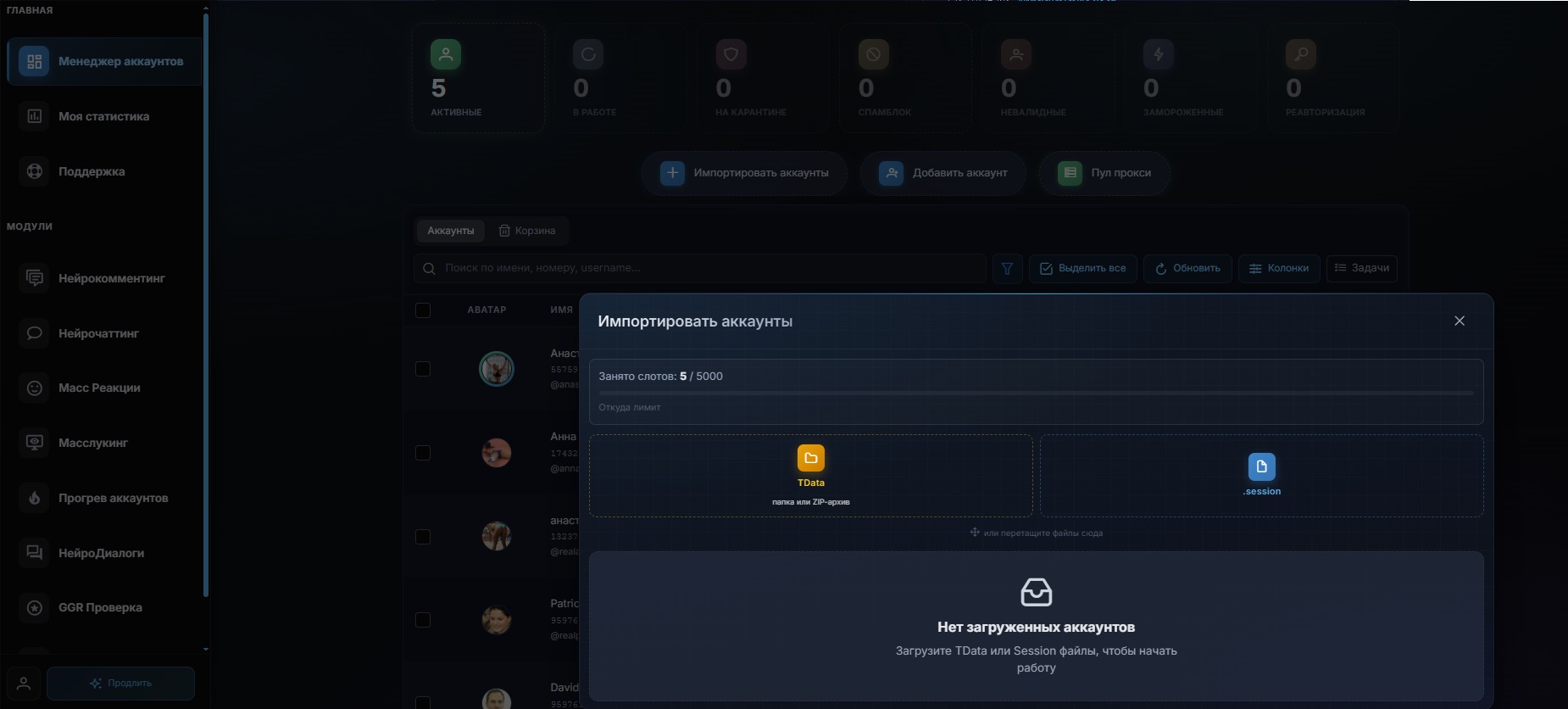Click the Прогрев аккаунтов flame icon
This screenshot has width=1568, height=709.
(35, 498)
